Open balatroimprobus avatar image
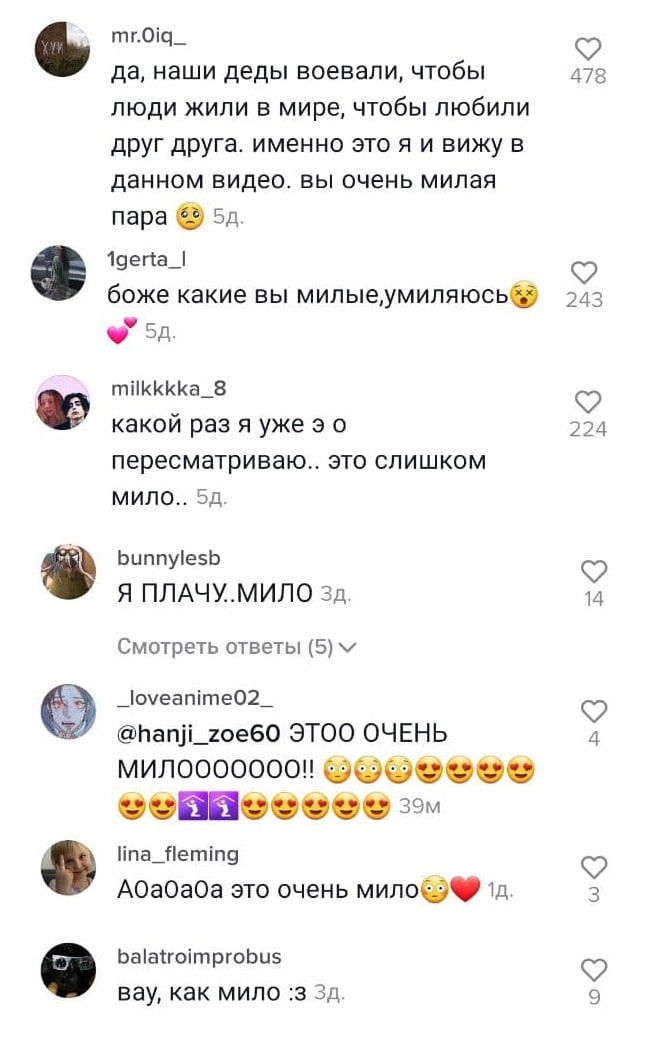The width and height of the screenshot is (649, 1045). [x=68, y=970]
